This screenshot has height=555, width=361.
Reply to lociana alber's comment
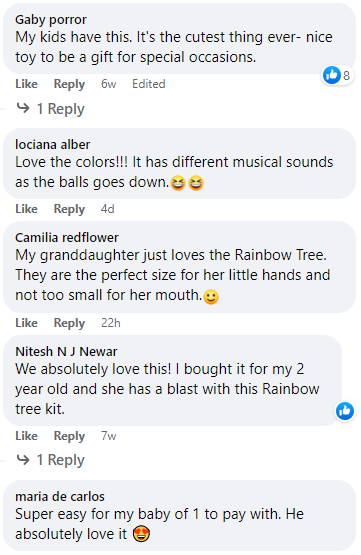(69, 209)
